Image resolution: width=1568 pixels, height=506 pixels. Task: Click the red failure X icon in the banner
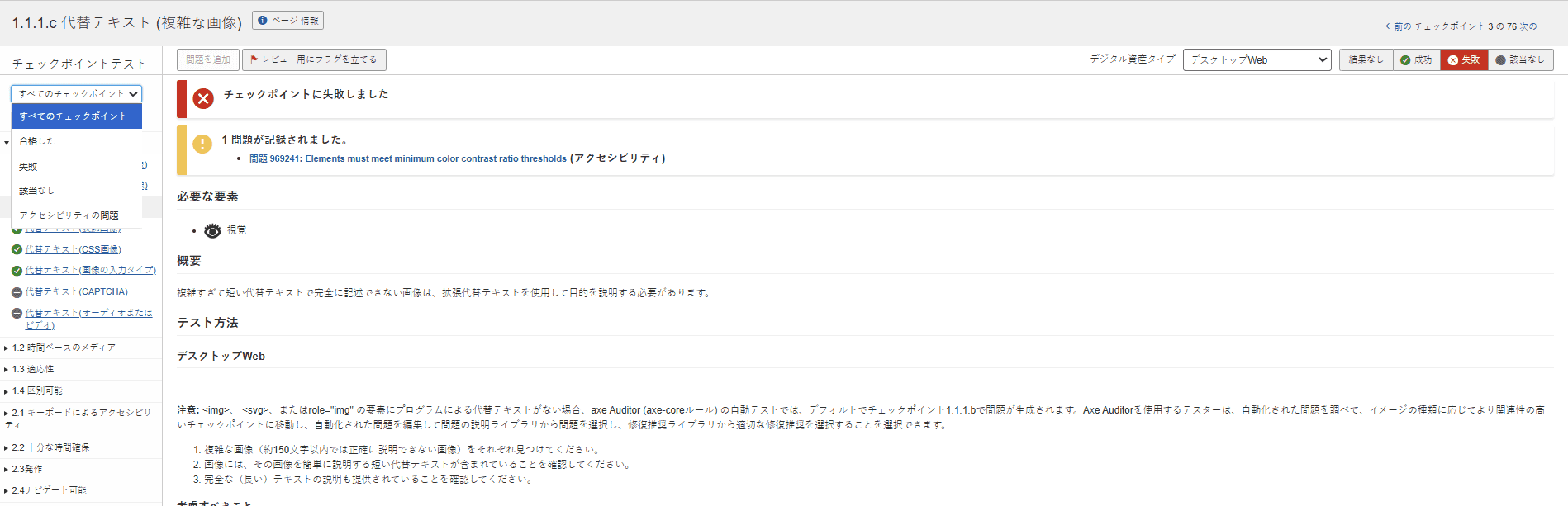[x=203, y=99]
